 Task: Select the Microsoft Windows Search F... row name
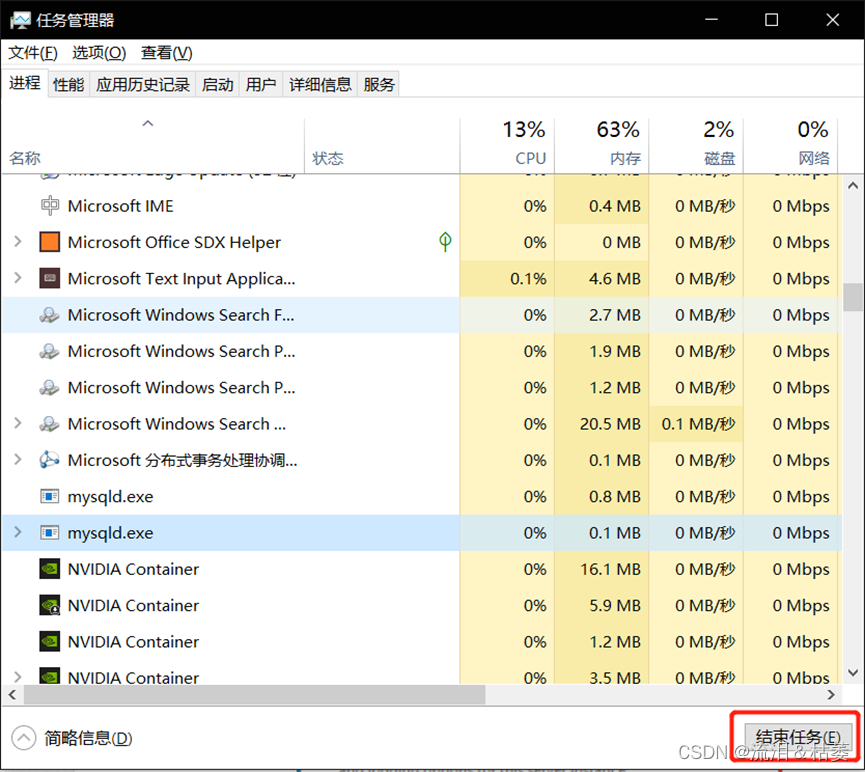pyautogui.click(x=181, y=315)
